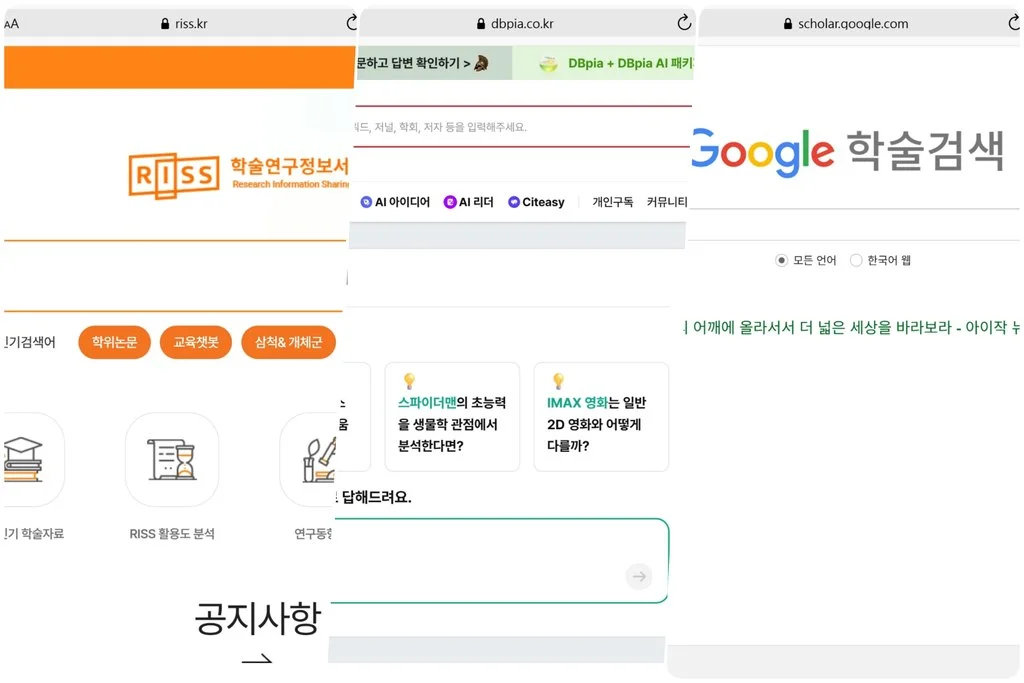Click 공지사항 heading in RISS
Image resolution: width=1024 pixels, height=683 pixels.
[257, 617]
